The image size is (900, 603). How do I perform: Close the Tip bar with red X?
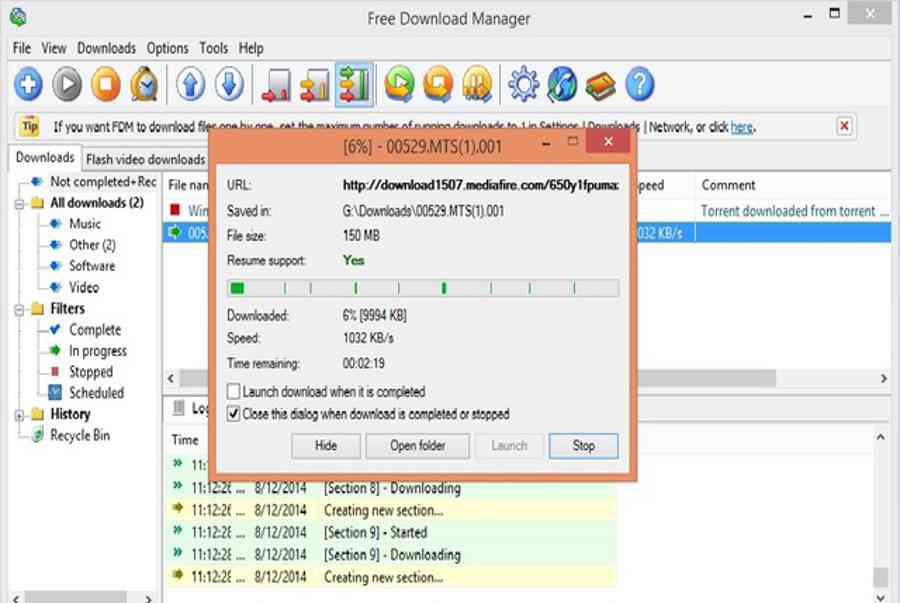(844, 126)
